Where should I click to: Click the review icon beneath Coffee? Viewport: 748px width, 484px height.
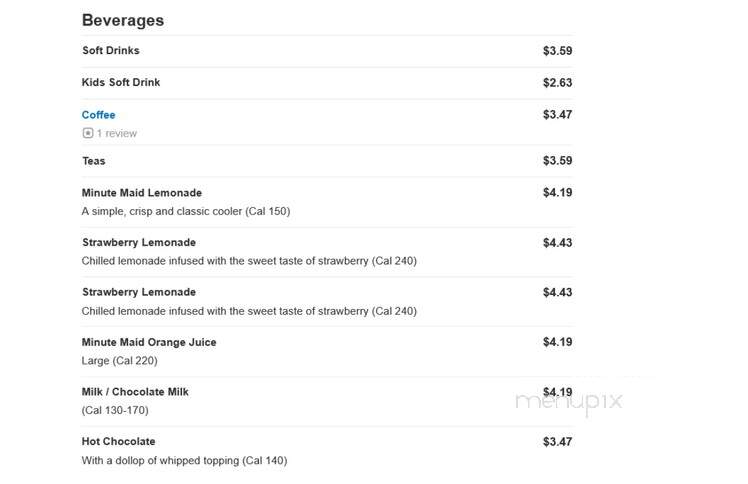[88, 133]
